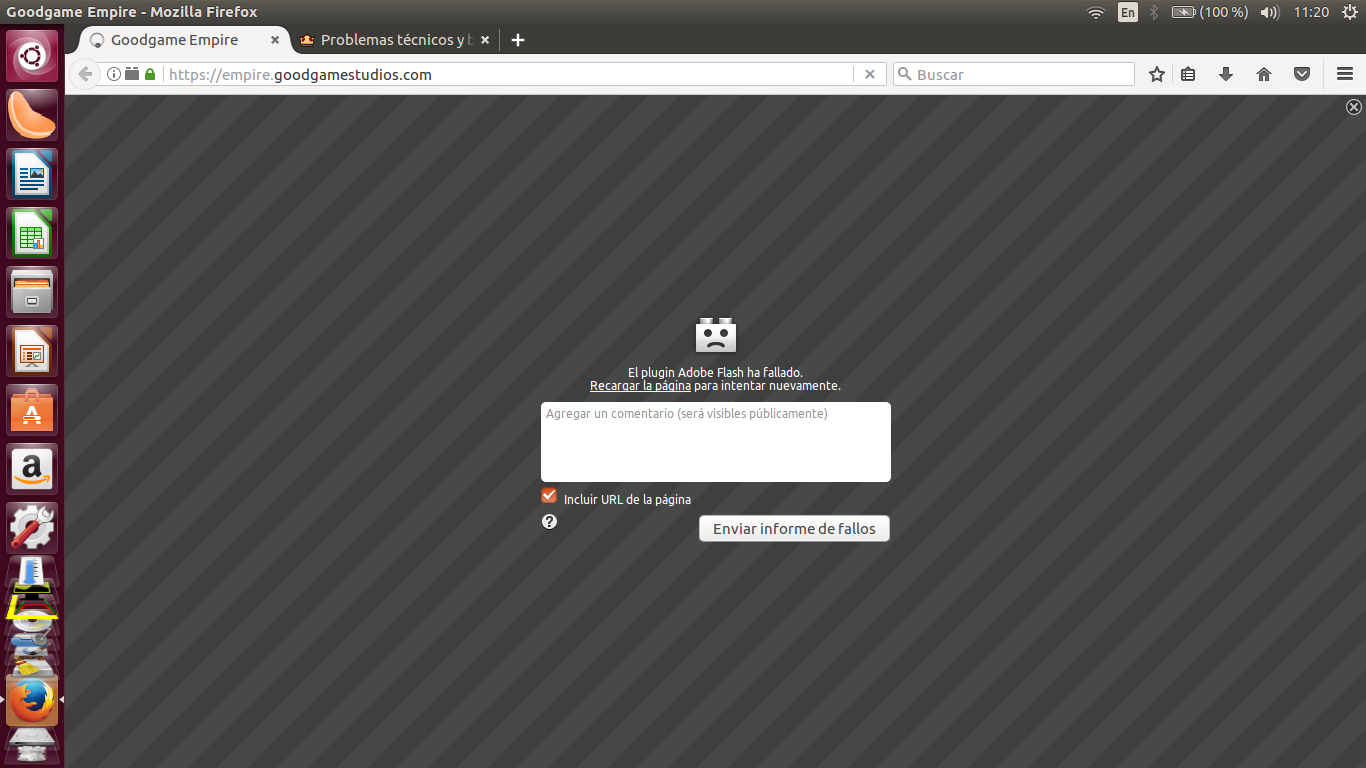Open Firefox hamburger menu
This screenshot has width=1366, height=768.
1345,74
